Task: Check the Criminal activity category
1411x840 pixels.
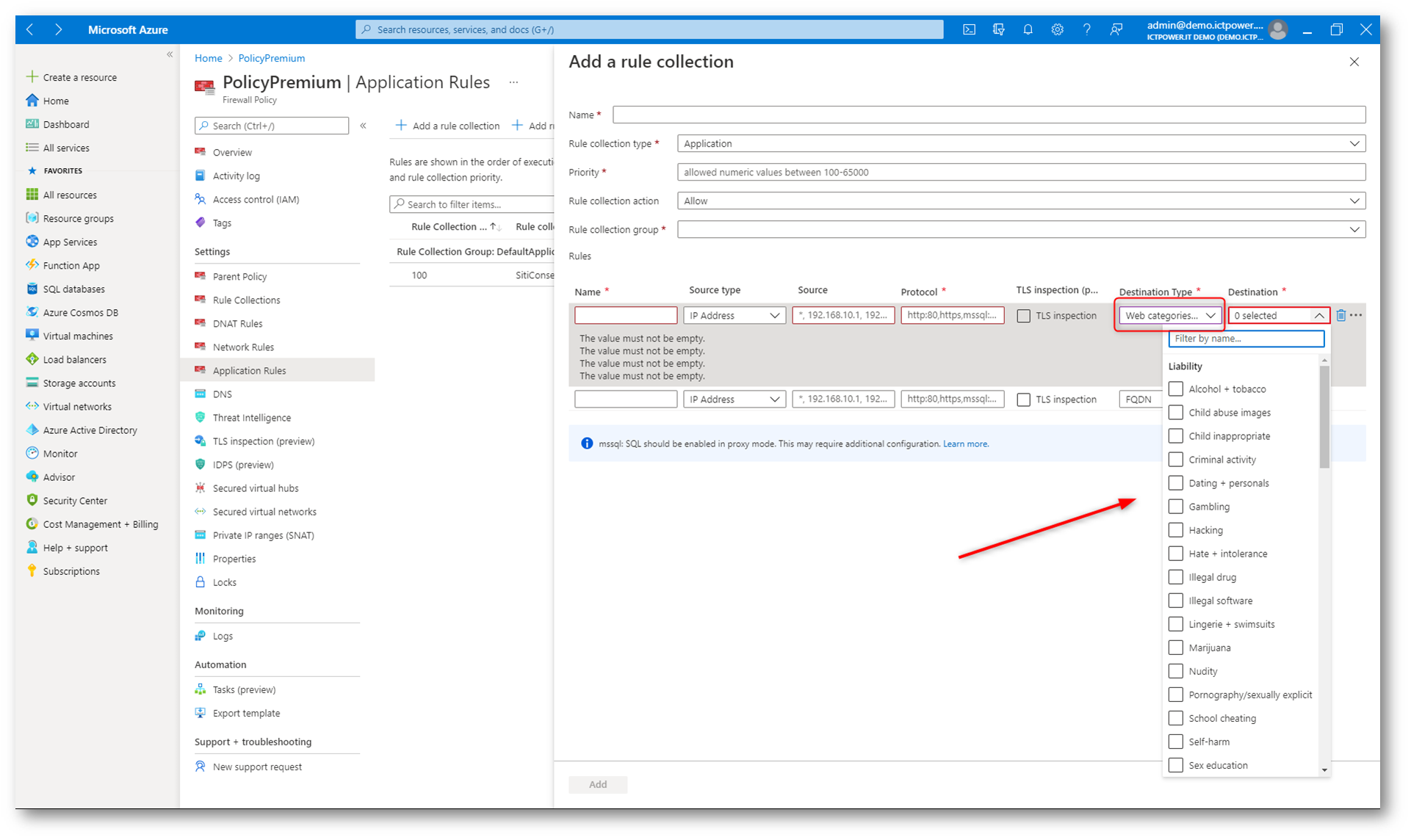Action: coord(1175,459)
